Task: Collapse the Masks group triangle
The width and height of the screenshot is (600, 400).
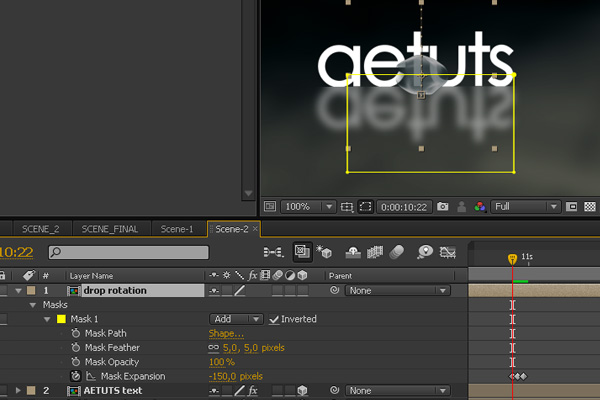Action: (33, 305)
